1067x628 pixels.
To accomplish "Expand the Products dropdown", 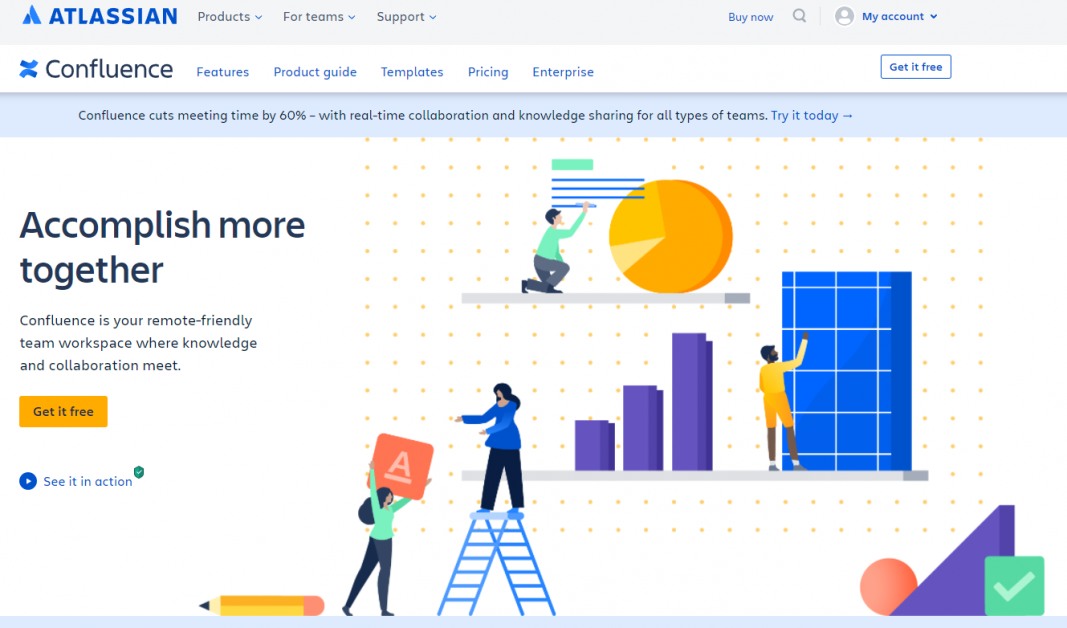I will click(x=230, y=16).
